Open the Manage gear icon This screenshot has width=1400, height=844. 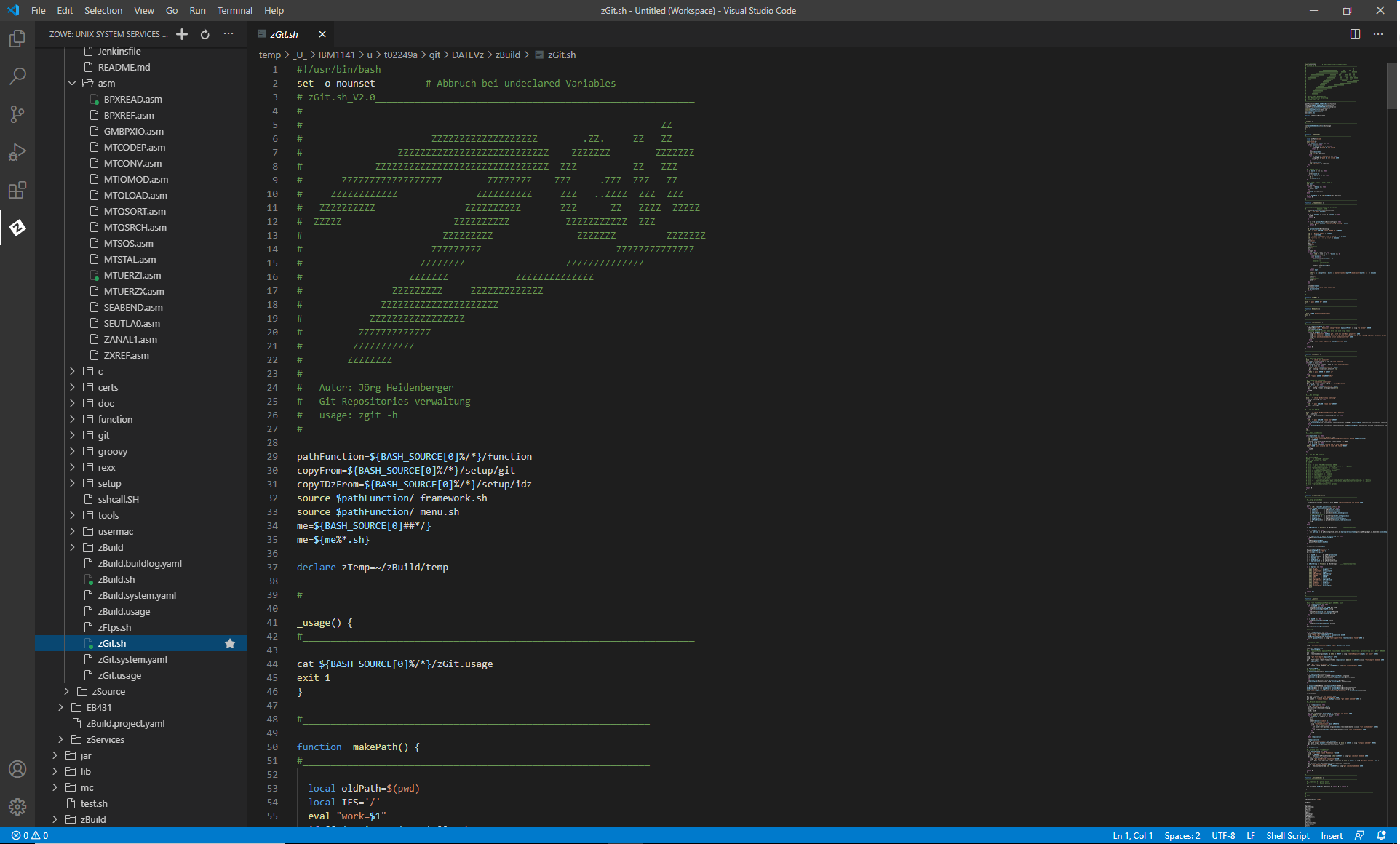tap(17, 806)
